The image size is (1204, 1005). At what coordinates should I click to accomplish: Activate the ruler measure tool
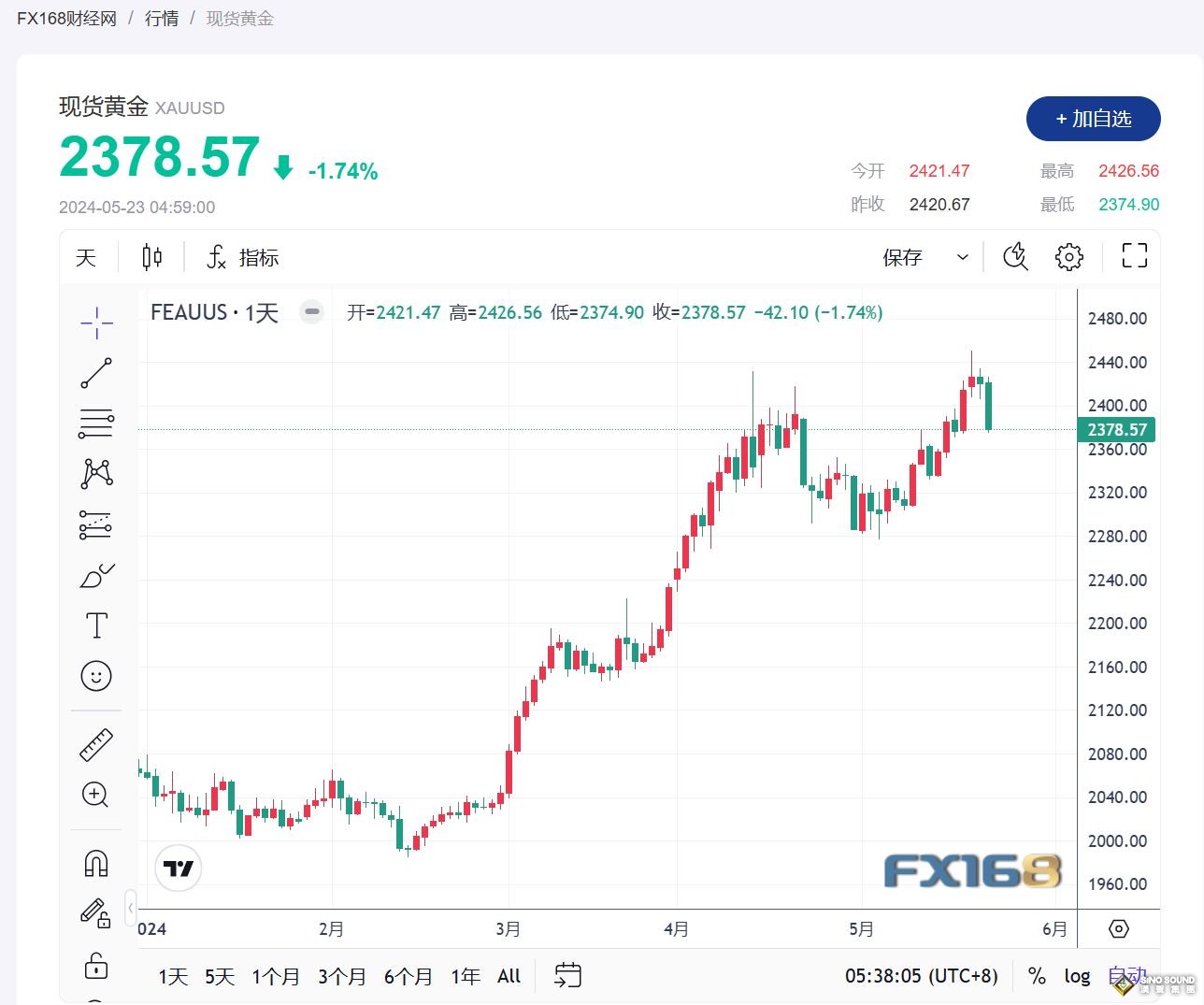coord(96,745)
